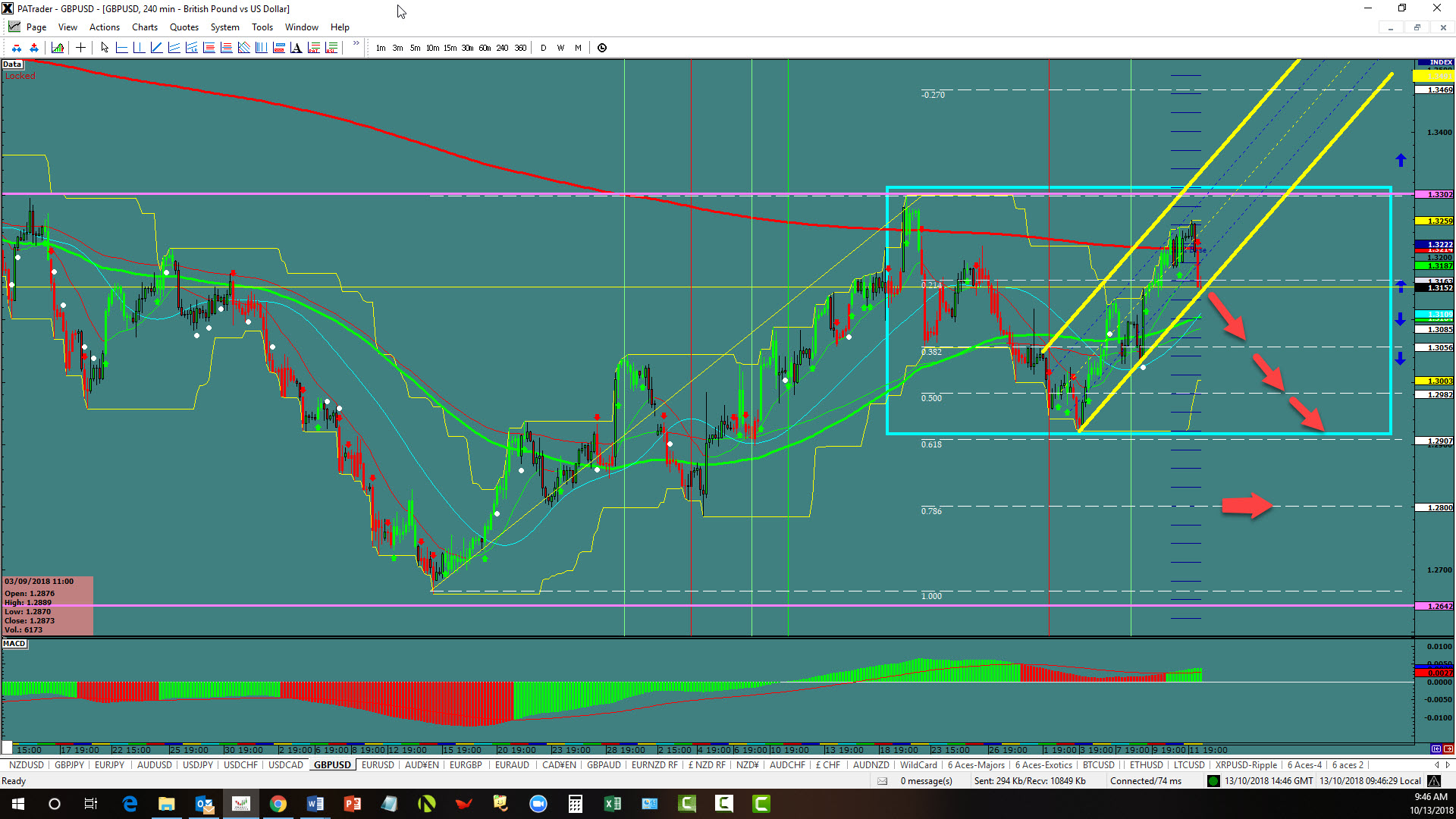Open the Page menu
Image resolution: width=1456 pixels, height=819 pixels.
point(36,27)
